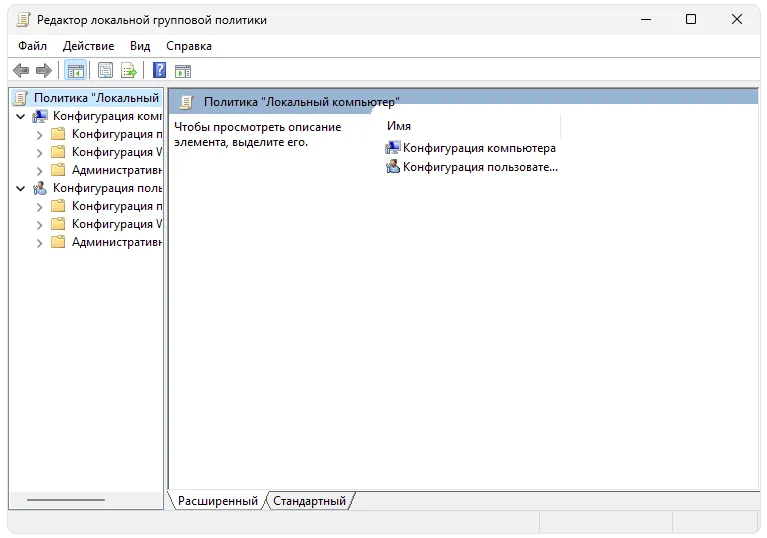Toggle the show/hide console tree icon

coord(75,70)
